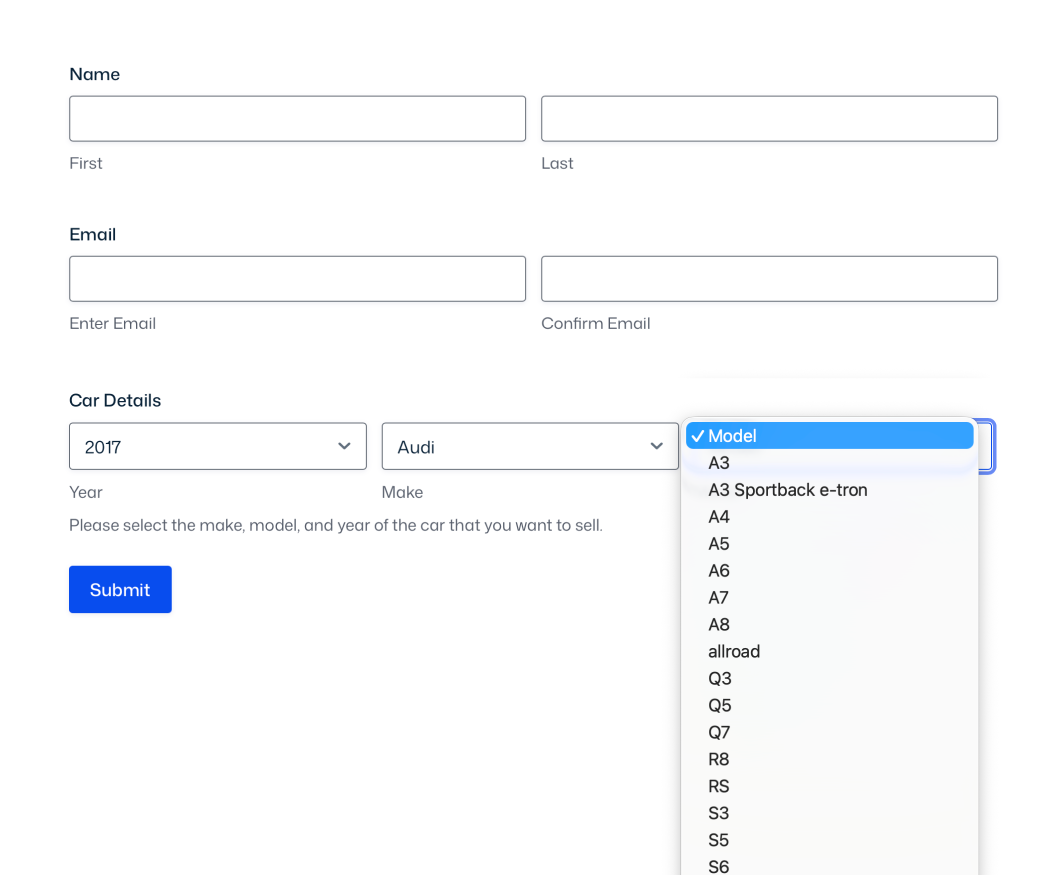Select the S5 model option
This screenshot has width=1064, height=875.
[719, 840]
